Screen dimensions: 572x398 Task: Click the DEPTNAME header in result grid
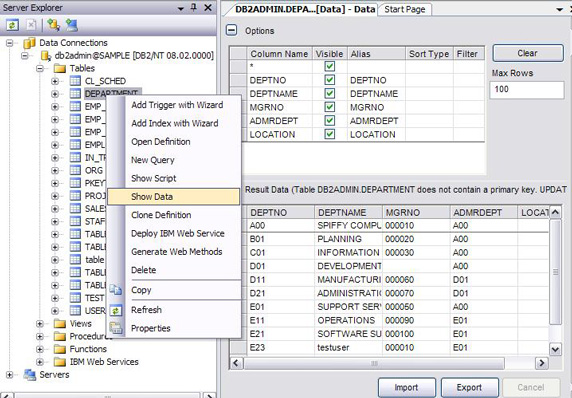(x=348, y=212)
